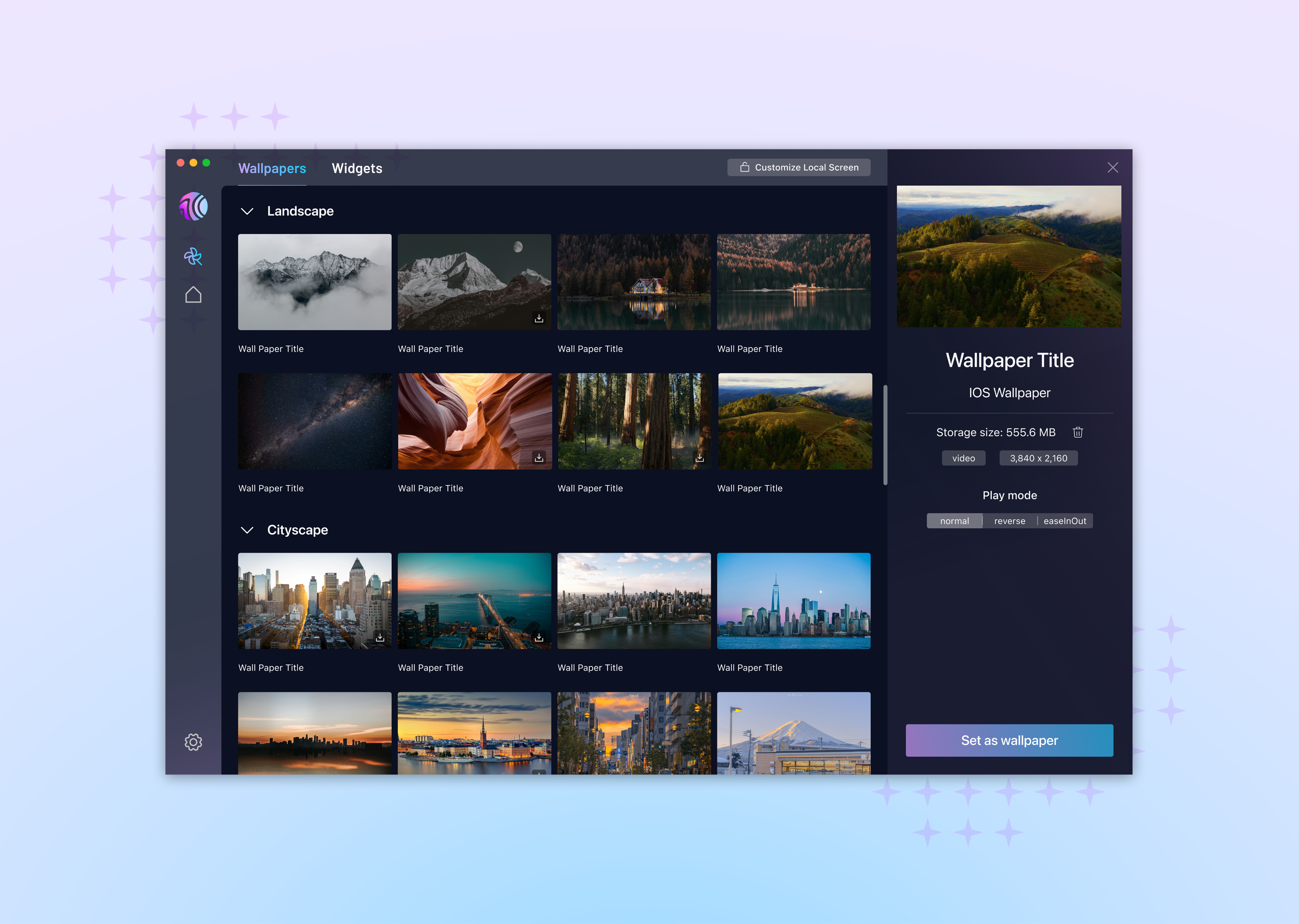The height and width of the screenshot is (924, 1299).
Task: Open the Home icon in sidebar
Action: tap(193, 295)
